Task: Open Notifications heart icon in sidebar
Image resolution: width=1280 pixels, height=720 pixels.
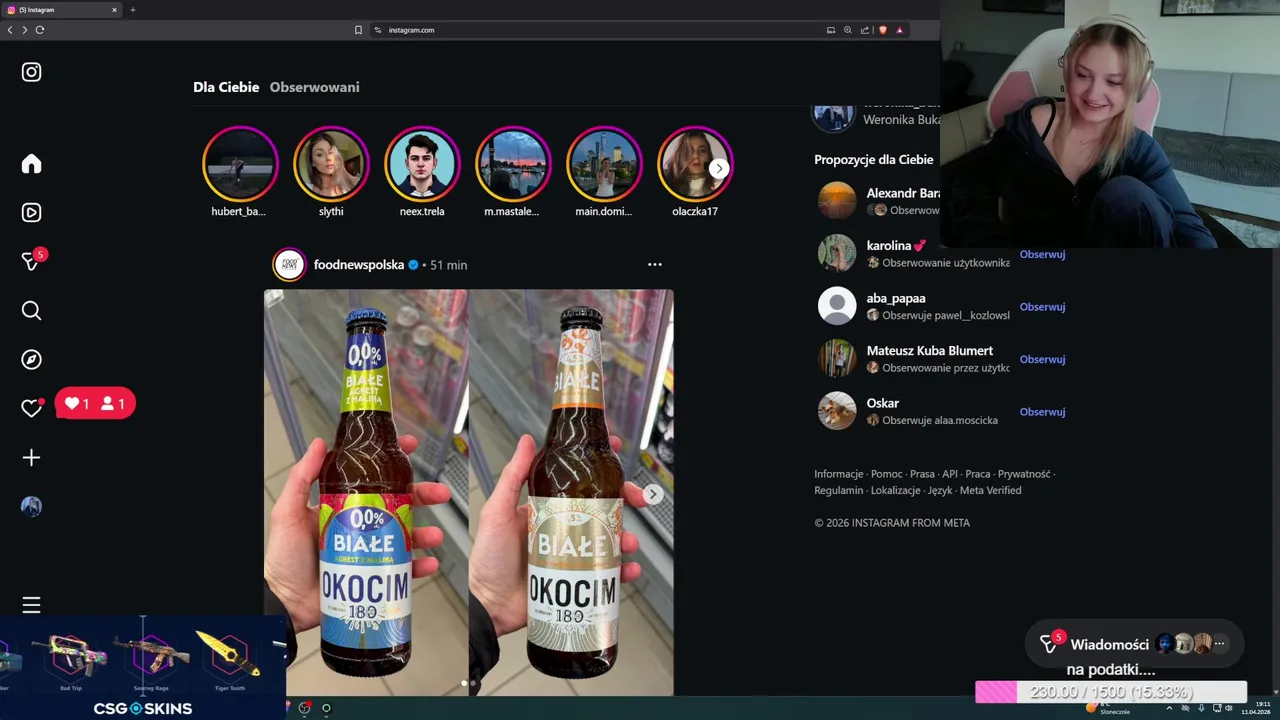Action: click(x=31, y=408)
